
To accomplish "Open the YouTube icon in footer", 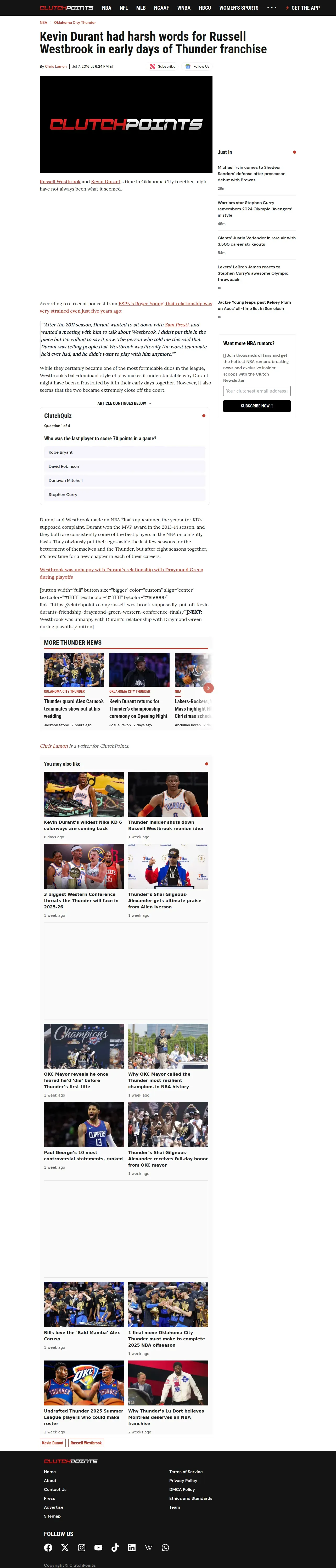I will point(98,1547).
